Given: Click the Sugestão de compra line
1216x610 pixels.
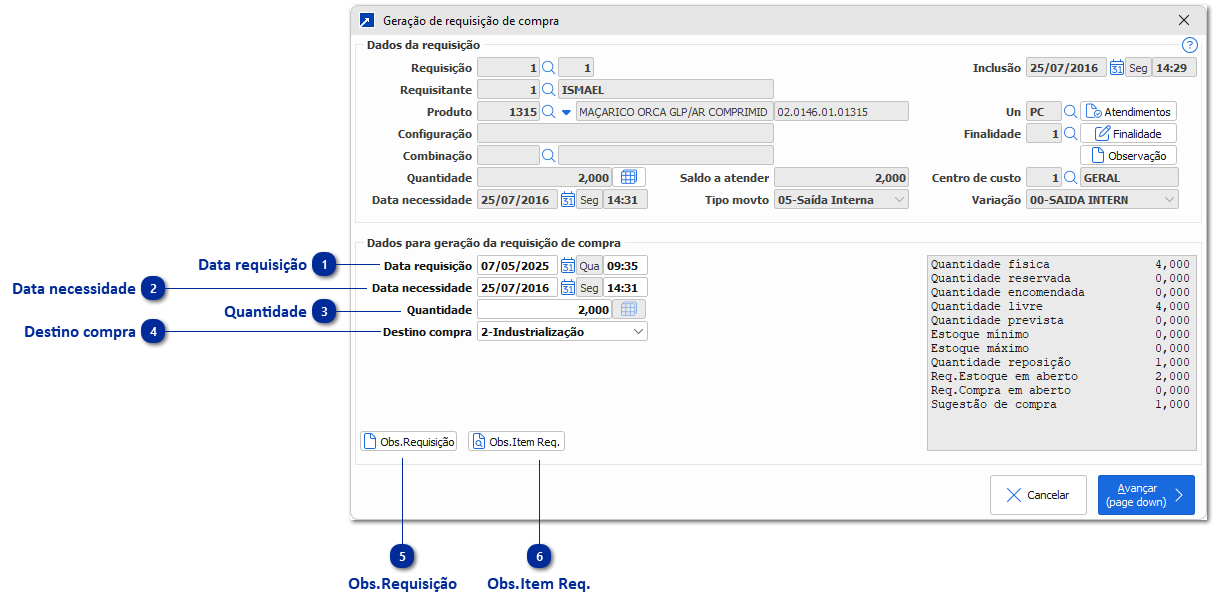Looking at the screenshot, I should pos(1060,404).
